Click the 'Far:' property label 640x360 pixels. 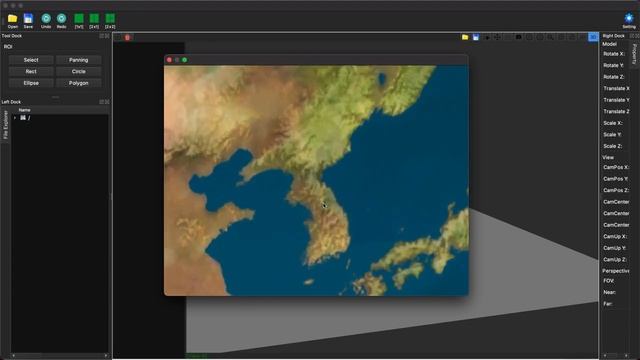coord(608,304)
